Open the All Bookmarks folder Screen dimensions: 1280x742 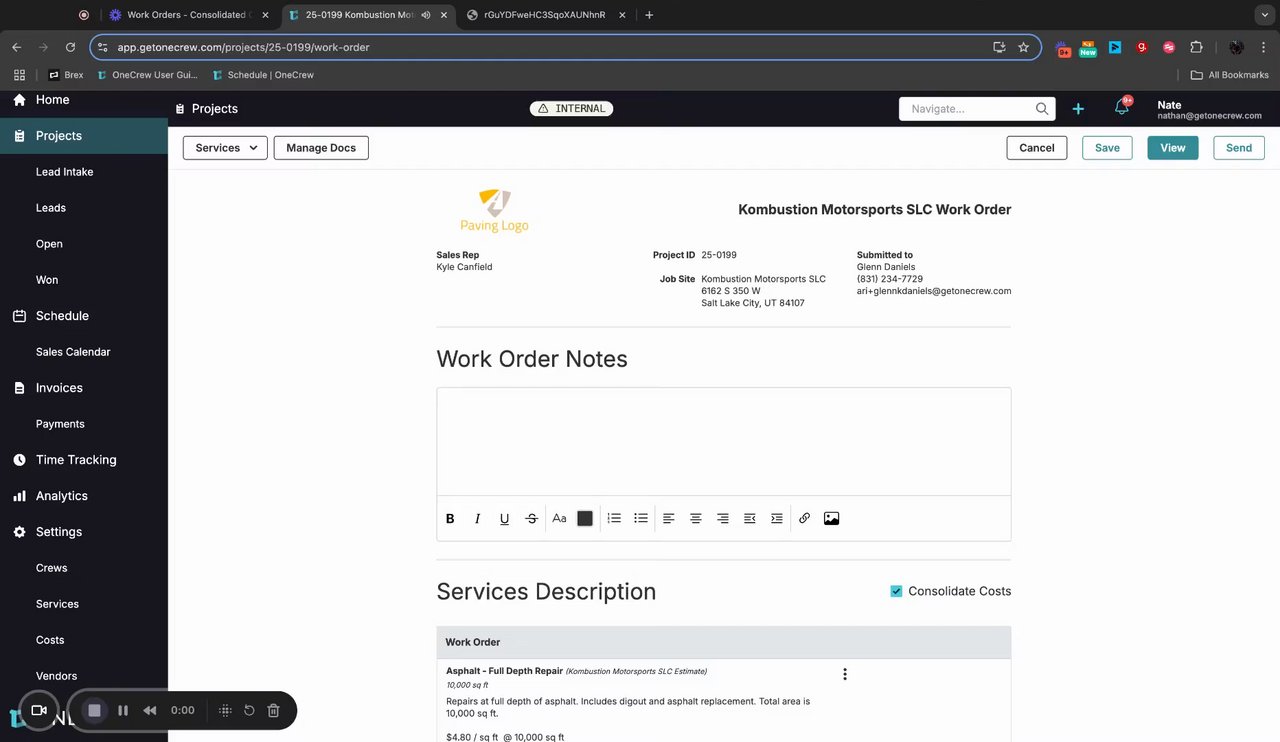click(x=1229, y=75)
